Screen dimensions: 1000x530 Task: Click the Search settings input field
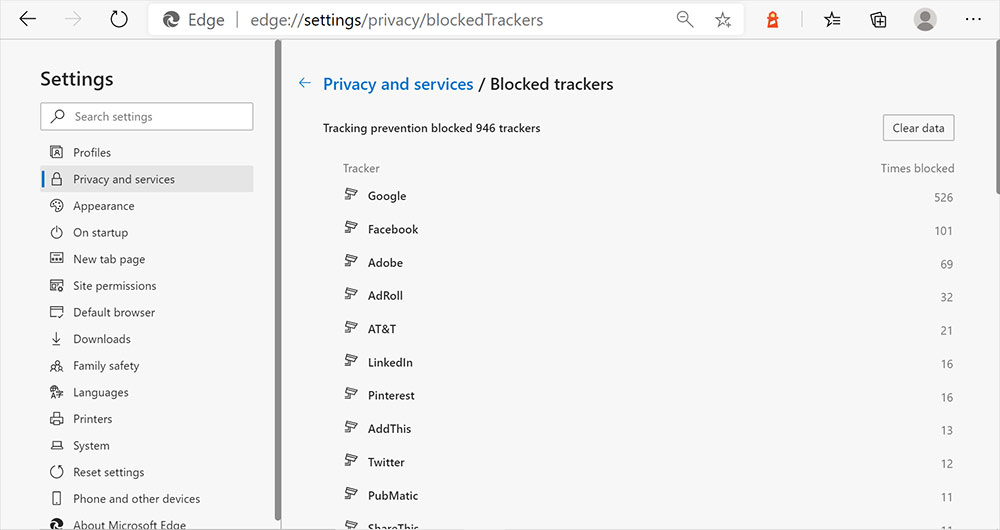(x=147, y=117)
